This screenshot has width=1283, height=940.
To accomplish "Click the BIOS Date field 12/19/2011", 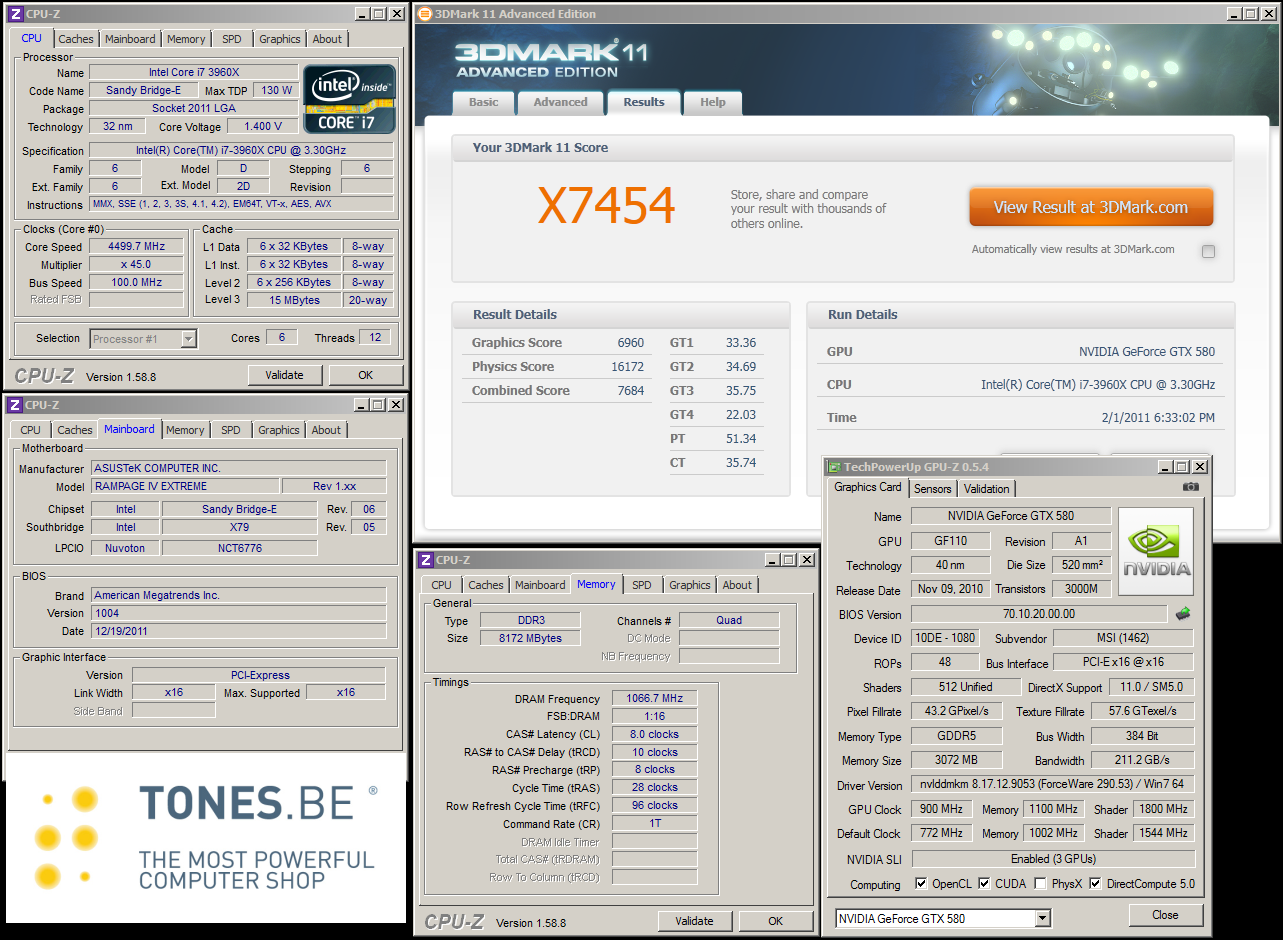I will pyautogui.click(x=238, y=631).
